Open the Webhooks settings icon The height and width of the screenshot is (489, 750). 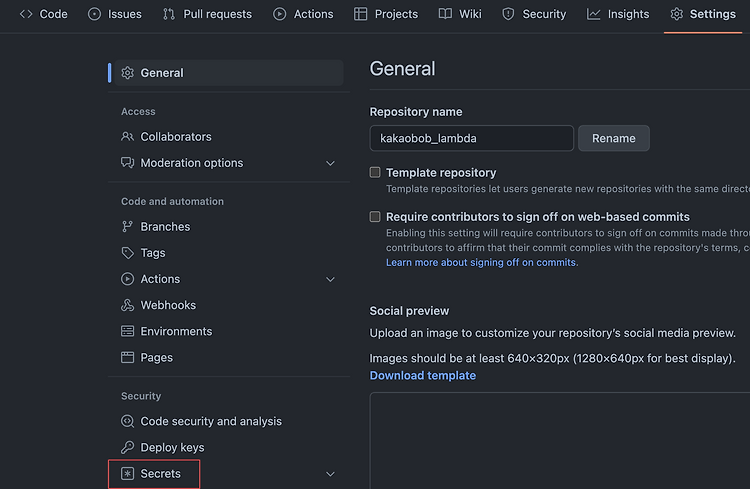(x=127, y=305)
